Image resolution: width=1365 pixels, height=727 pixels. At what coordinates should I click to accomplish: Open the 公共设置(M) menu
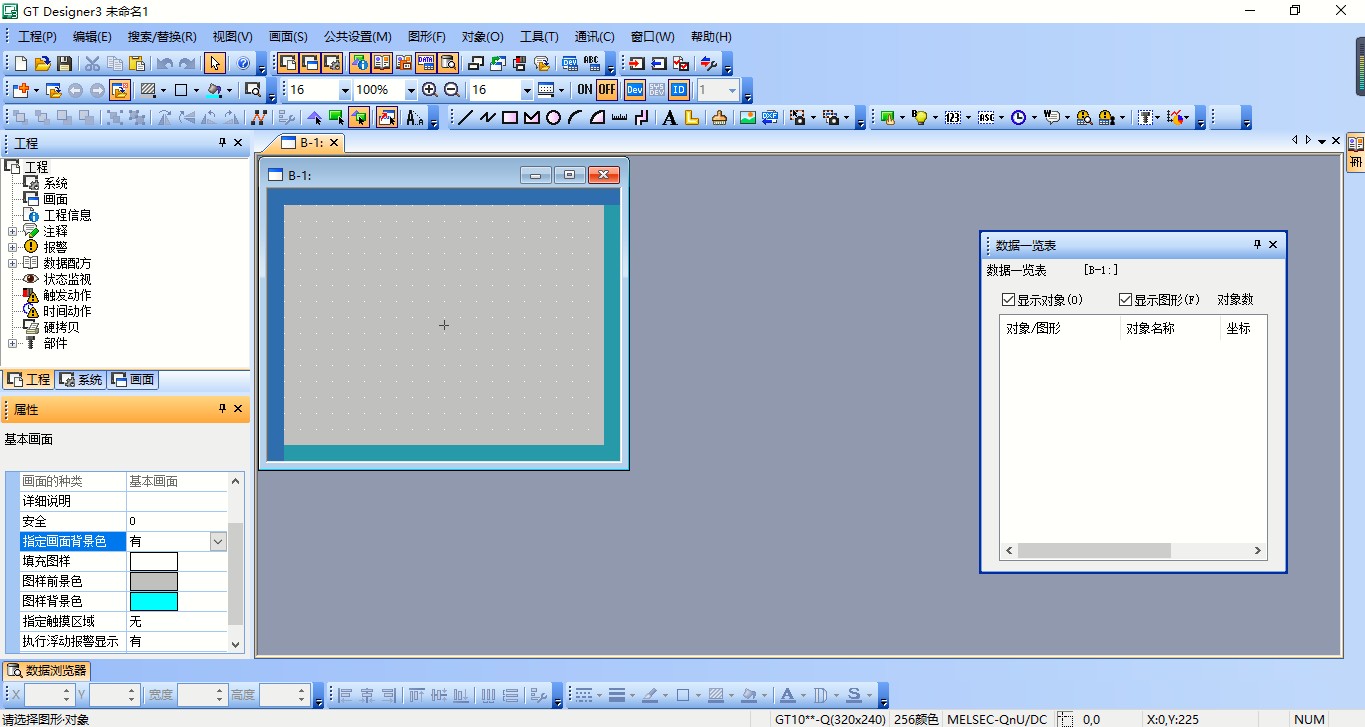pos(358,37)
